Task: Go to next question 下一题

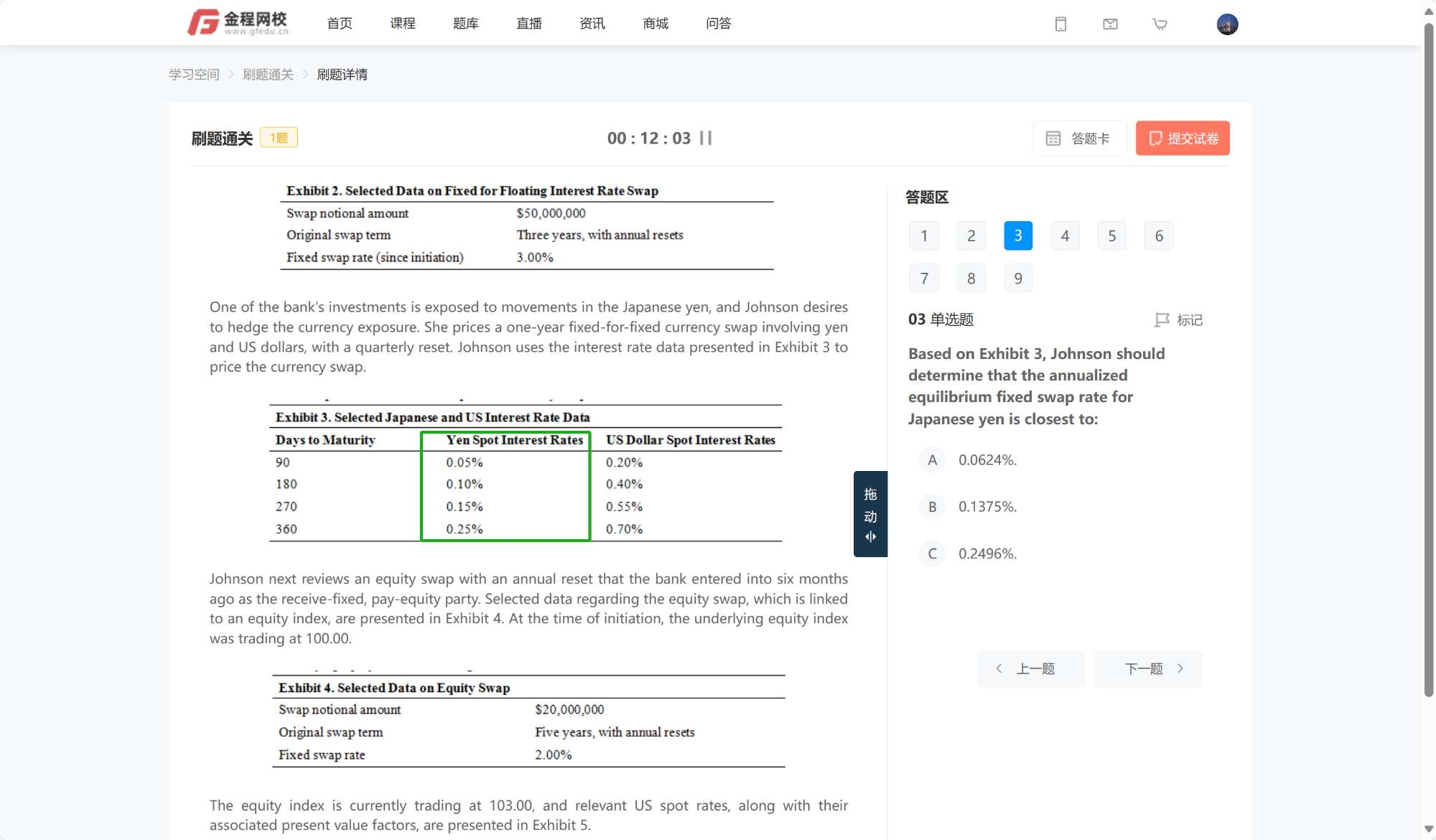Action: pyautogui.click(x=1147, y=669)
